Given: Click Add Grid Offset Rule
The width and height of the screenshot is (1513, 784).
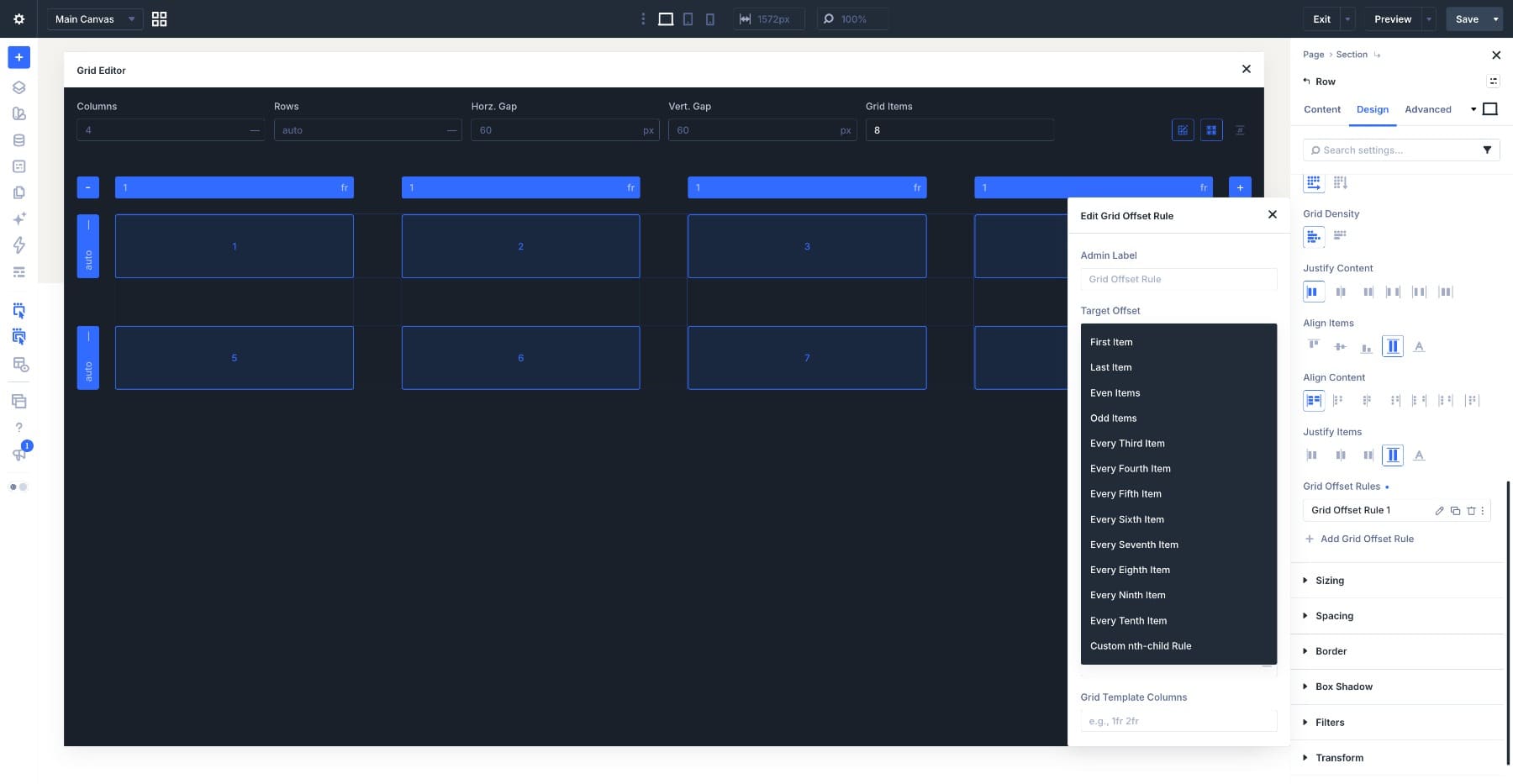Looking at the screenshot, I should tap(1359, 539).
